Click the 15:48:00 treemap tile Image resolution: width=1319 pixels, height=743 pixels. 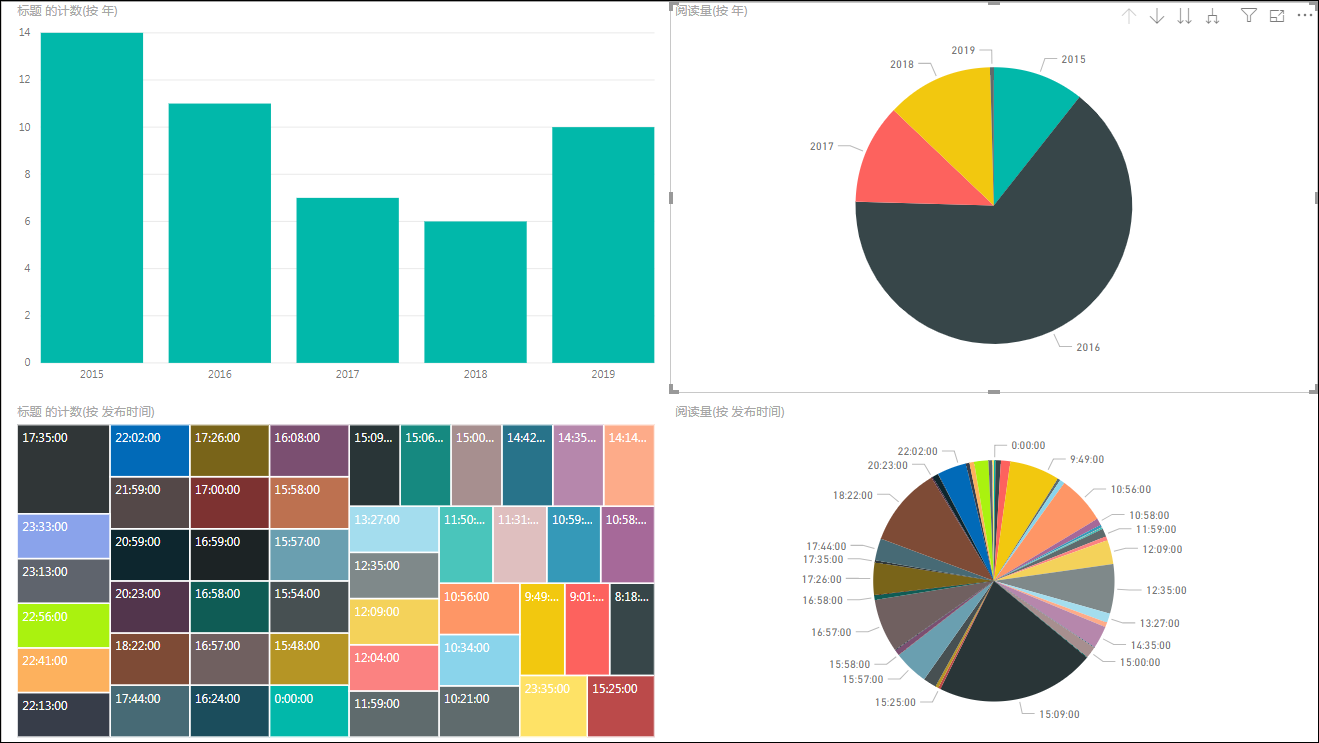point(309,658)
